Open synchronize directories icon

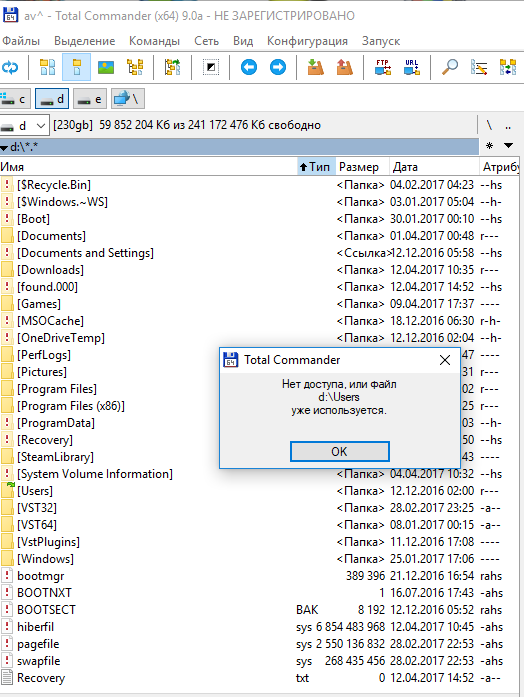tap(508, 68)
